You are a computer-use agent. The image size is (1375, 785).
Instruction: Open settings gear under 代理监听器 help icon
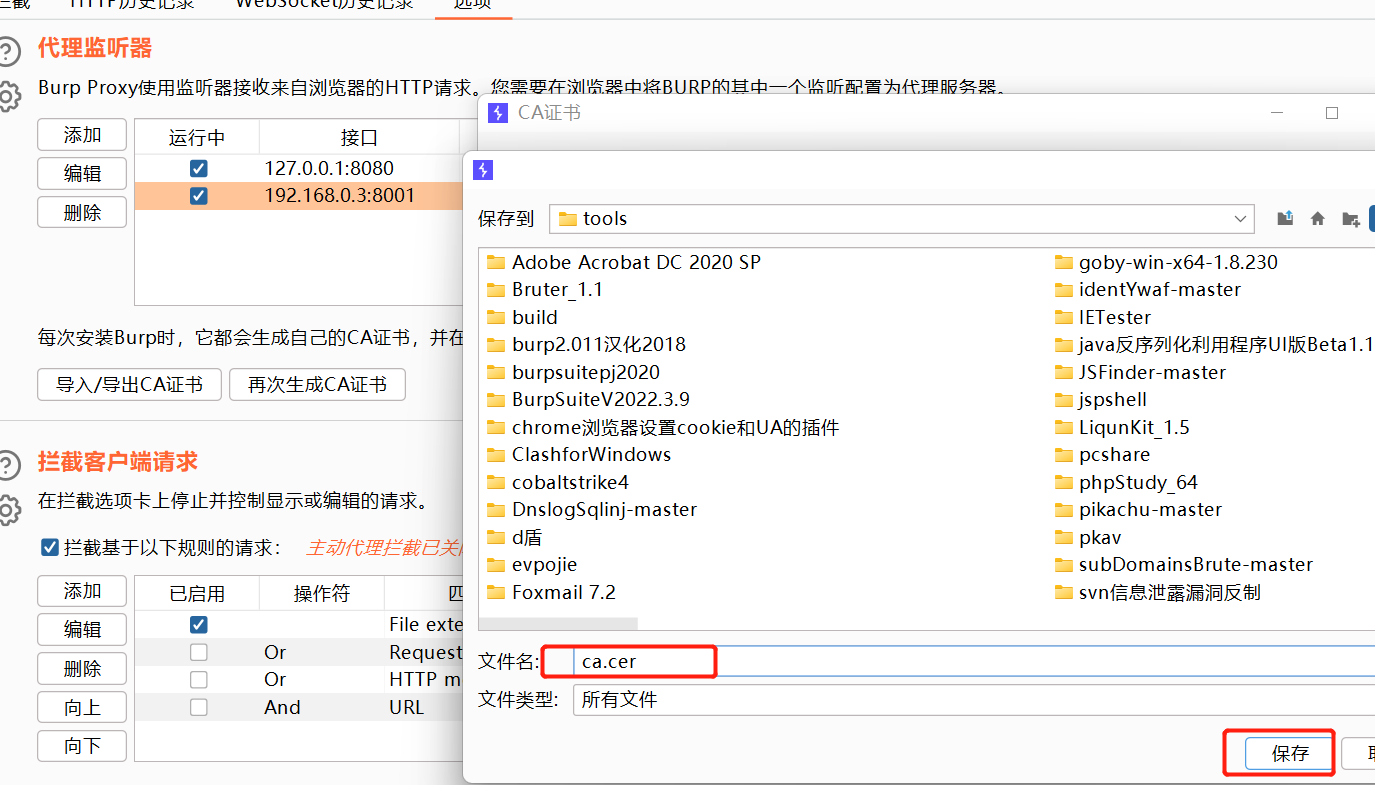pos(7,96)
